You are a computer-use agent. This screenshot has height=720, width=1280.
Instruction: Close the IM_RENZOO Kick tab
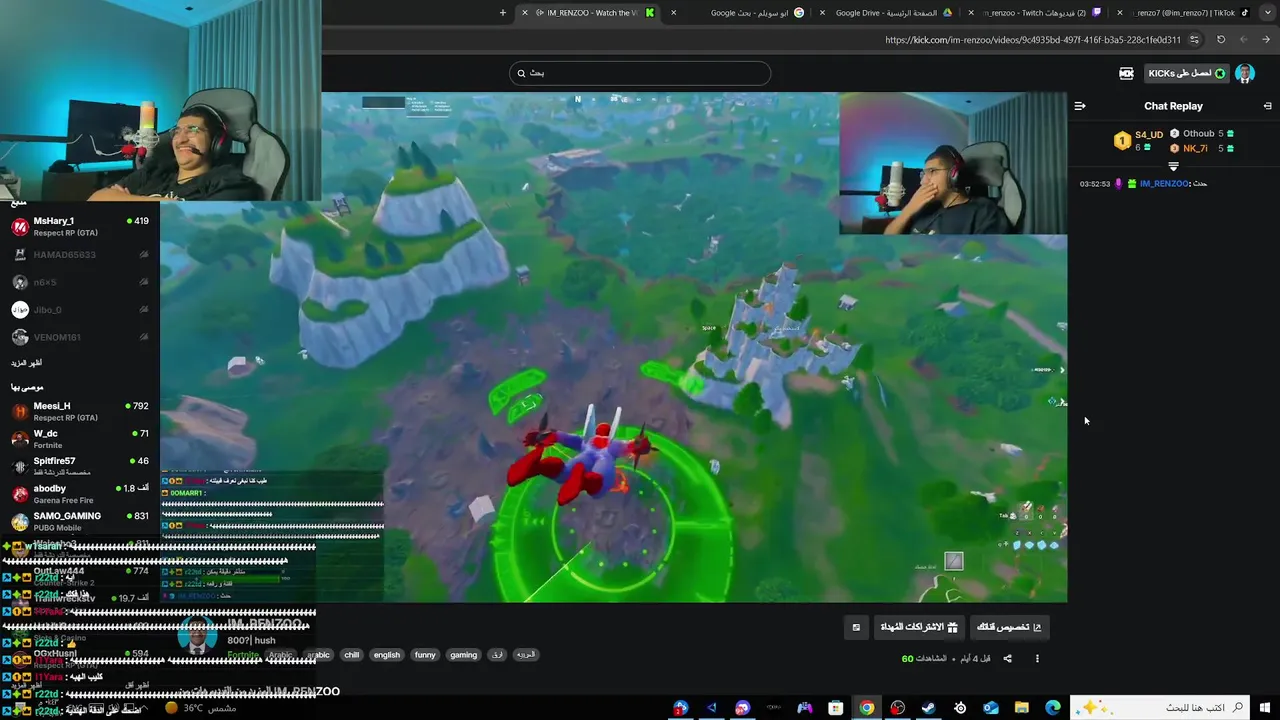tap(525, 13)
